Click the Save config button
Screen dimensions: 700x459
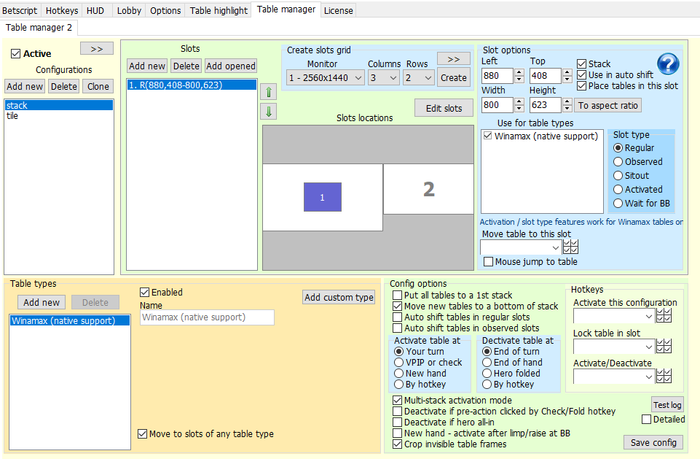[x=653, y=442]
